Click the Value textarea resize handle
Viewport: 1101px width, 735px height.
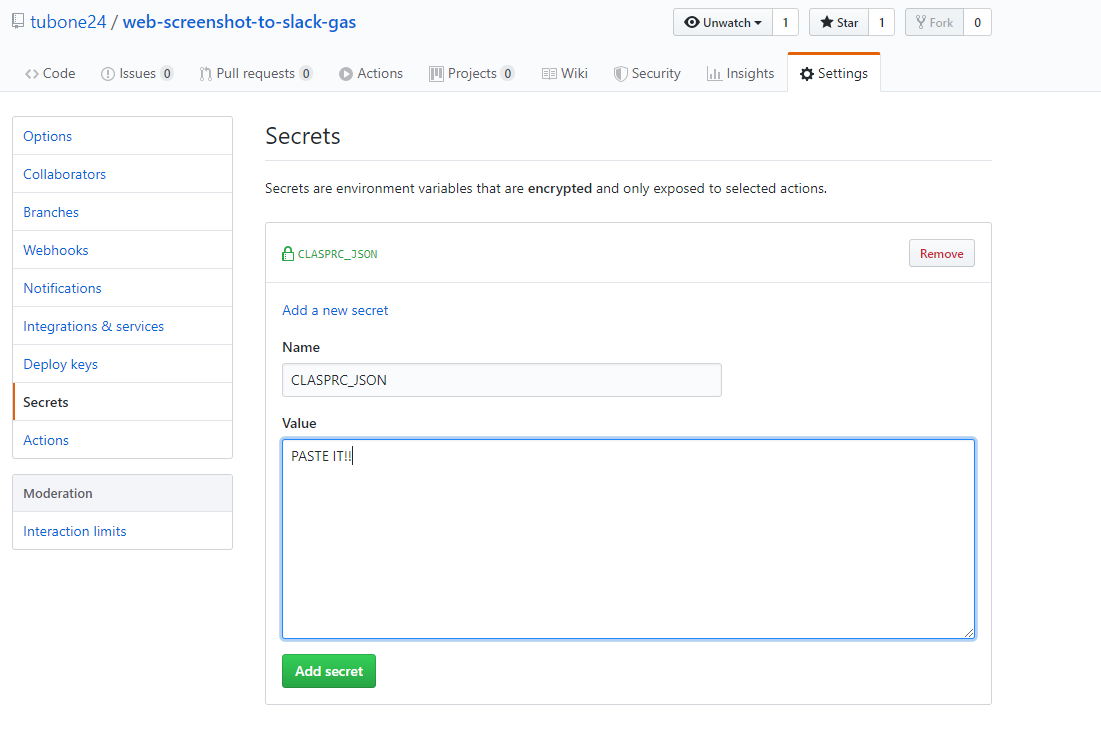click(x=969, y=633)
